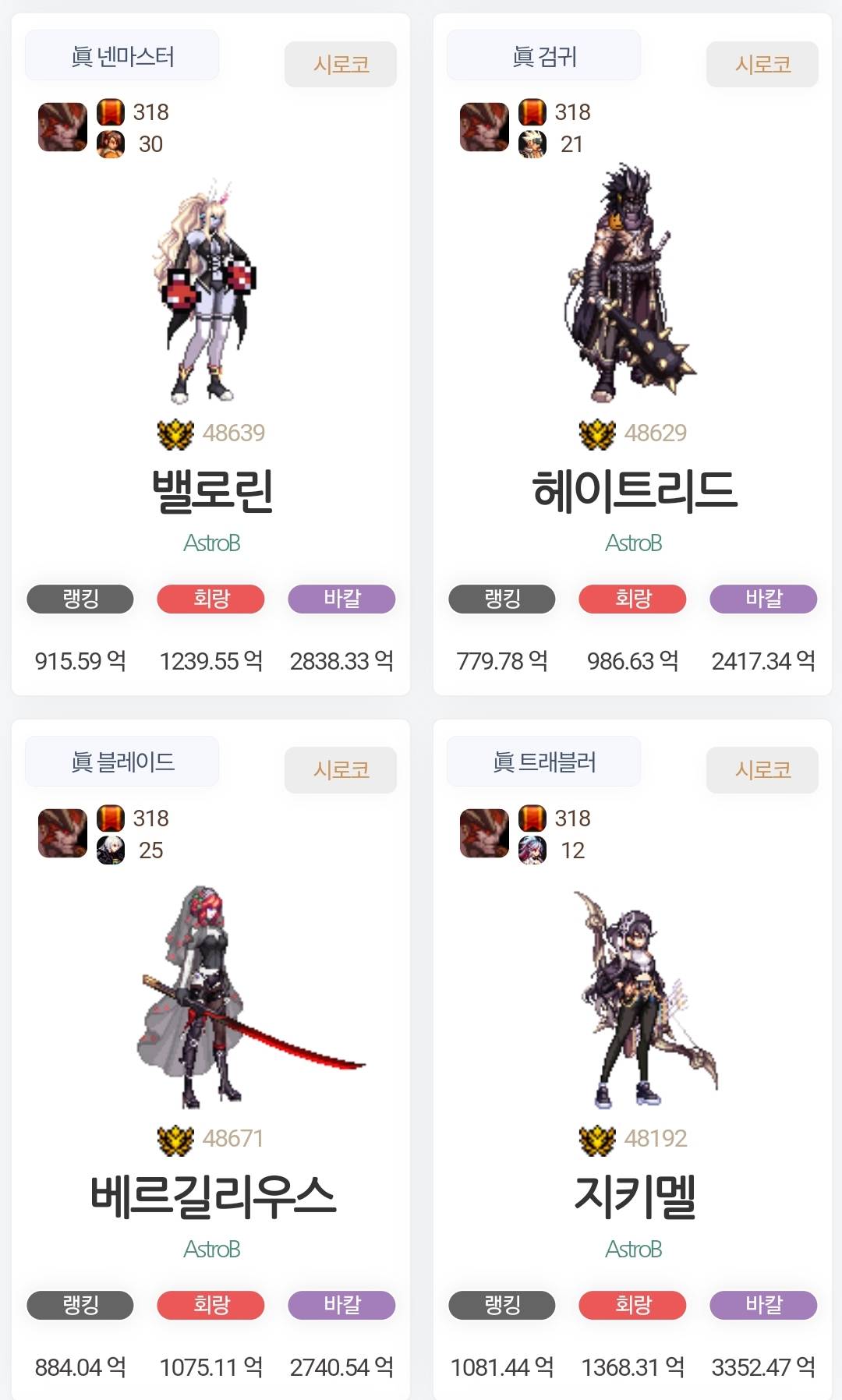
Task: Open AstroB adventure name under 헤이트리드
Action: [633, 543]
